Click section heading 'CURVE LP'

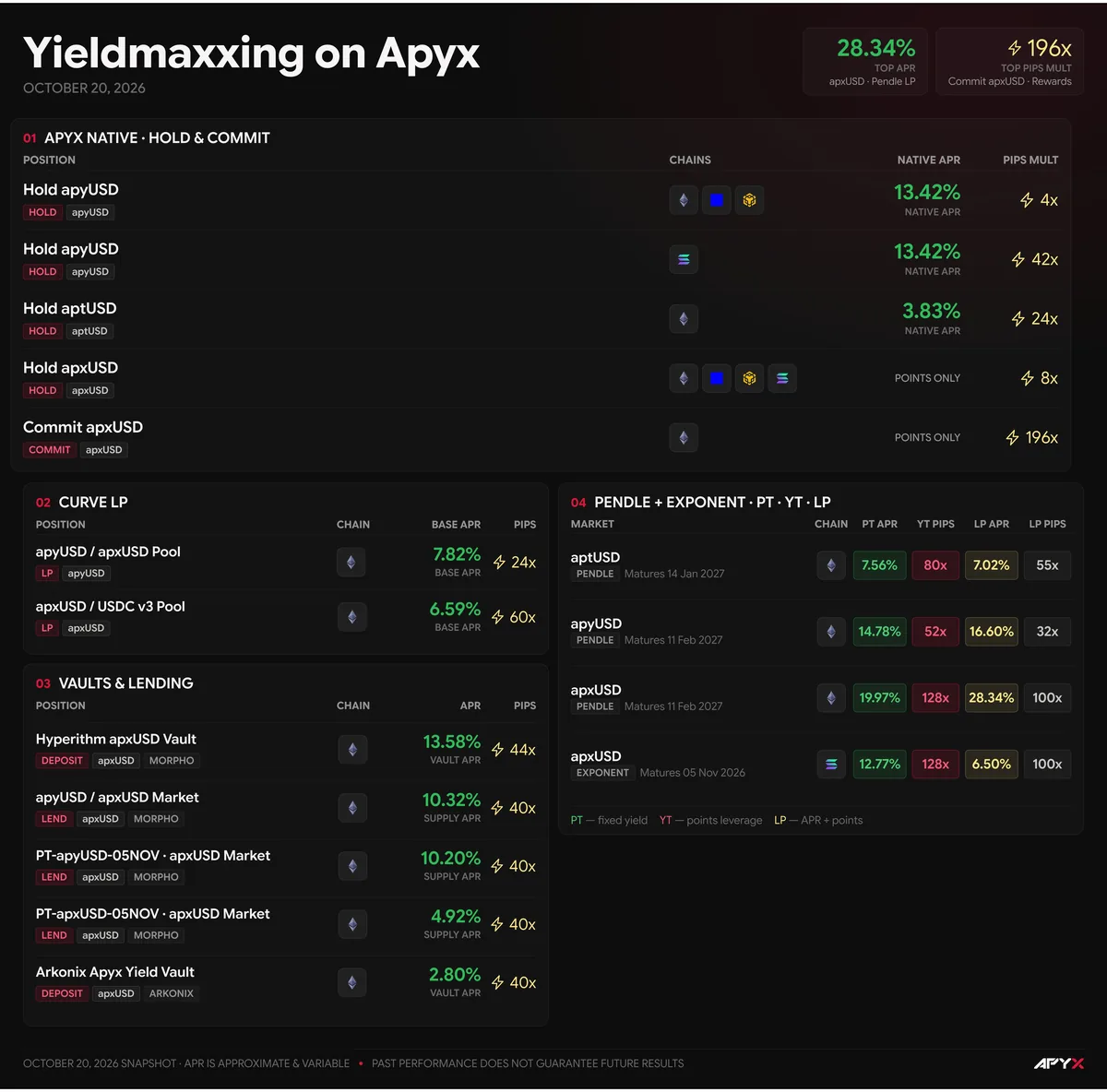pyautogui.click(x=93, y=503)
